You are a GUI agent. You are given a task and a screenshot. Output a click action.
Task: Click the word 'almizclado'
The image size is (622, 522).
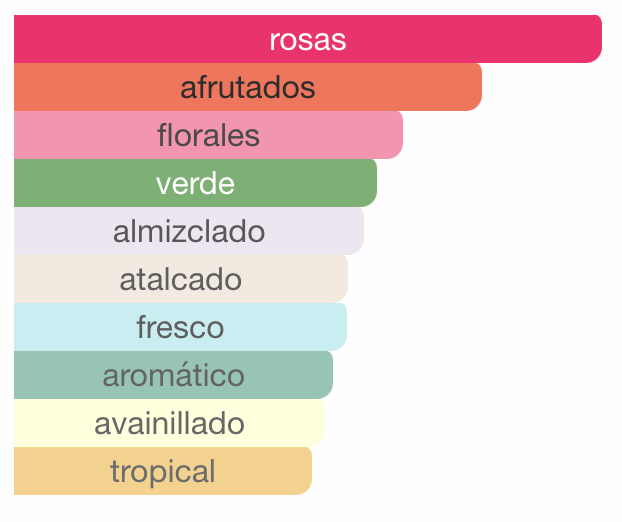point(189,231)
